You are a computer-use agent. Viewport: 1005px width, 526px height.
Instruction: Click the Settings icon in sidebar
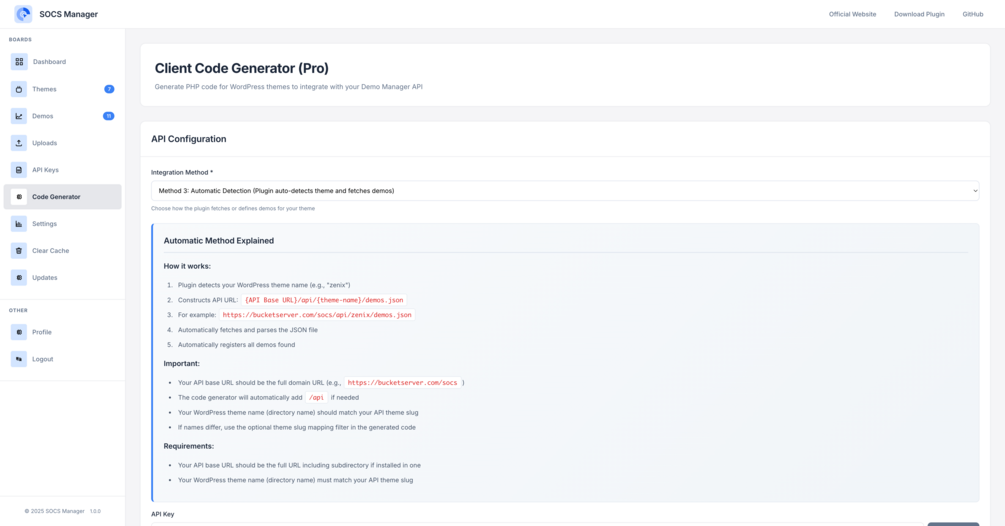coord(19,224)
